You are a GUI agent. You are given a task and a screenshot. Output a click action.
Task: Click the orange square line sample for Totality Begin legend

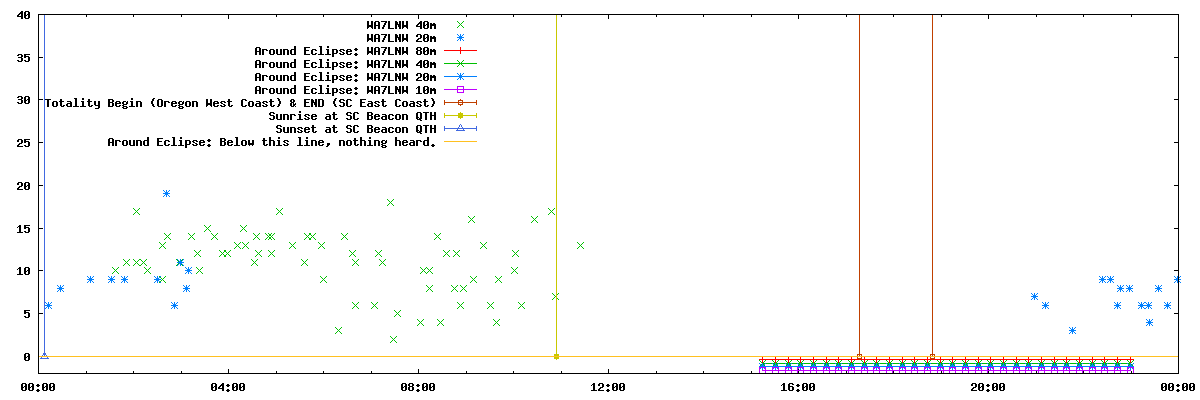pos(460,102)
